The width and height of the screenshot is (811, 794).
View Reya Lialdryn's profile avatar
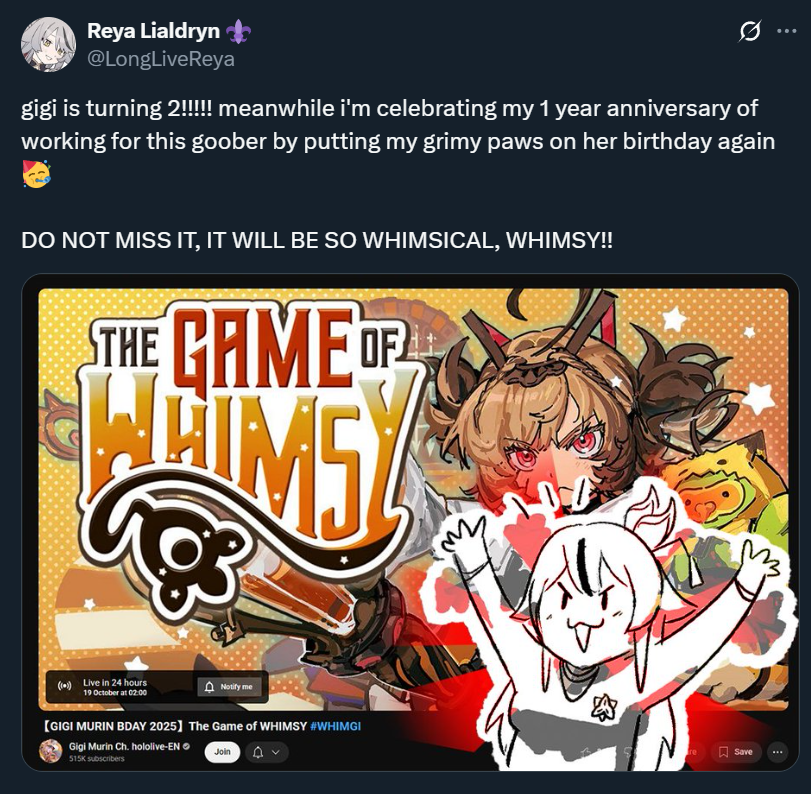click(48, 44)
